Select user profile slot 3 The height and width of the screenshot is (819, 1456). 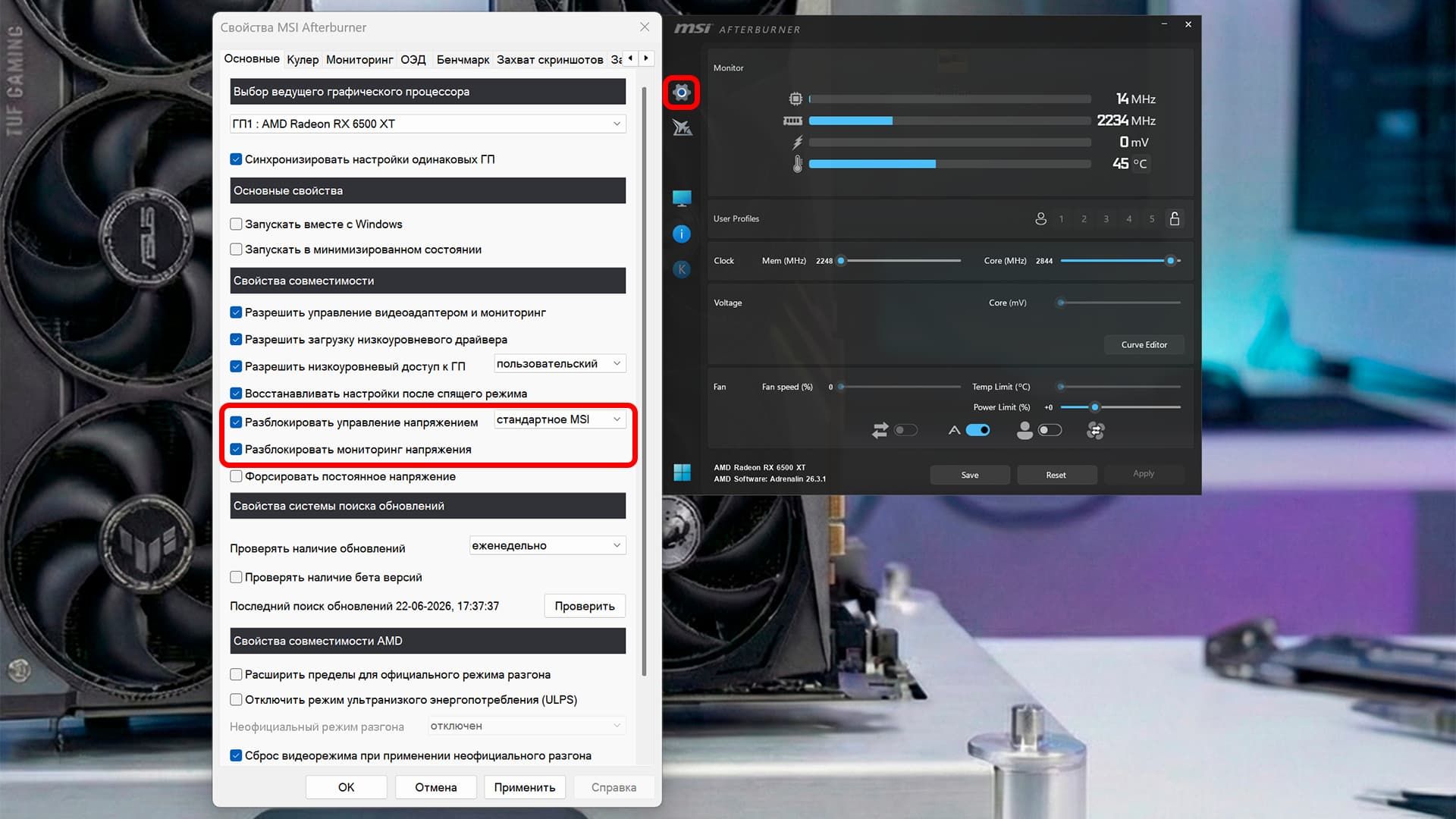tap(1106, 219)
